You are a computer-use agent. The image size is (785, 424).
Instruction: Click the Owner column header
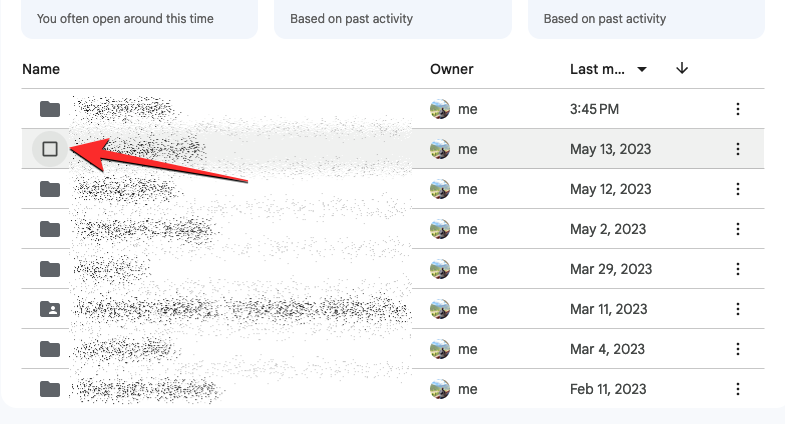click(x=452, y=69)
